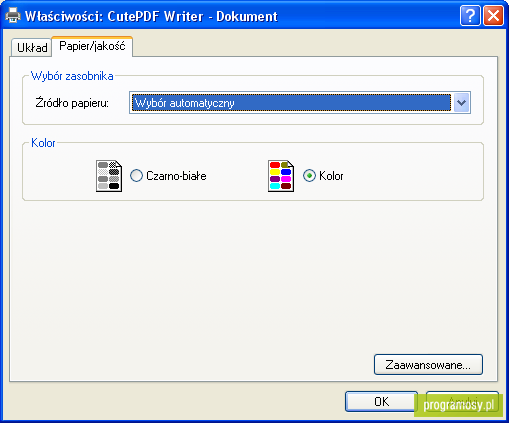Open Zaawansowane advanced settings
The image size is (509, 423).
428,365
